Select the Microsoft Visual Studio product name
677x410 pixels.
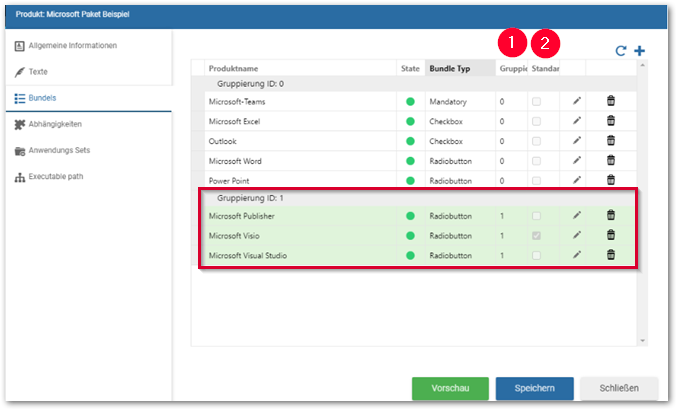pos(248,255)
